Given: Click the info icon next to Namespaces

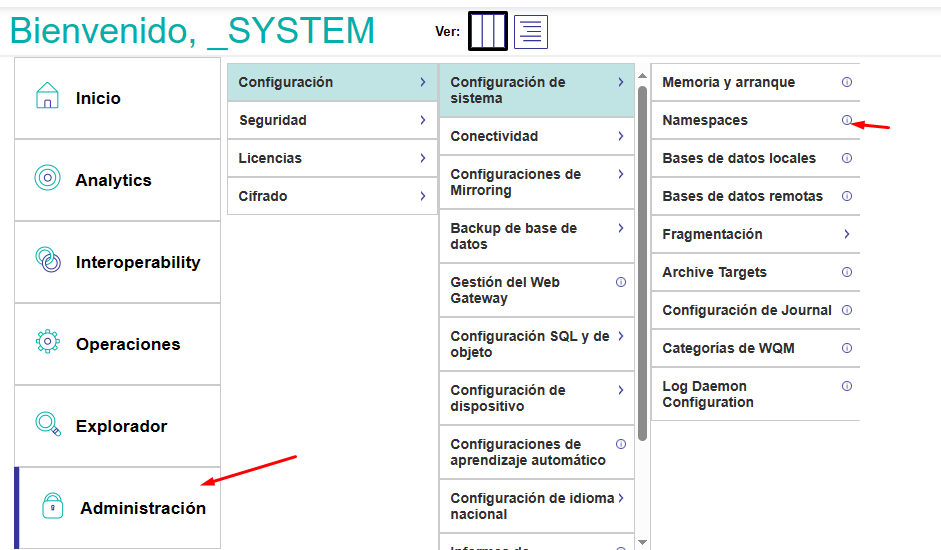Looking at the screenshot, I should click(847, 120).
